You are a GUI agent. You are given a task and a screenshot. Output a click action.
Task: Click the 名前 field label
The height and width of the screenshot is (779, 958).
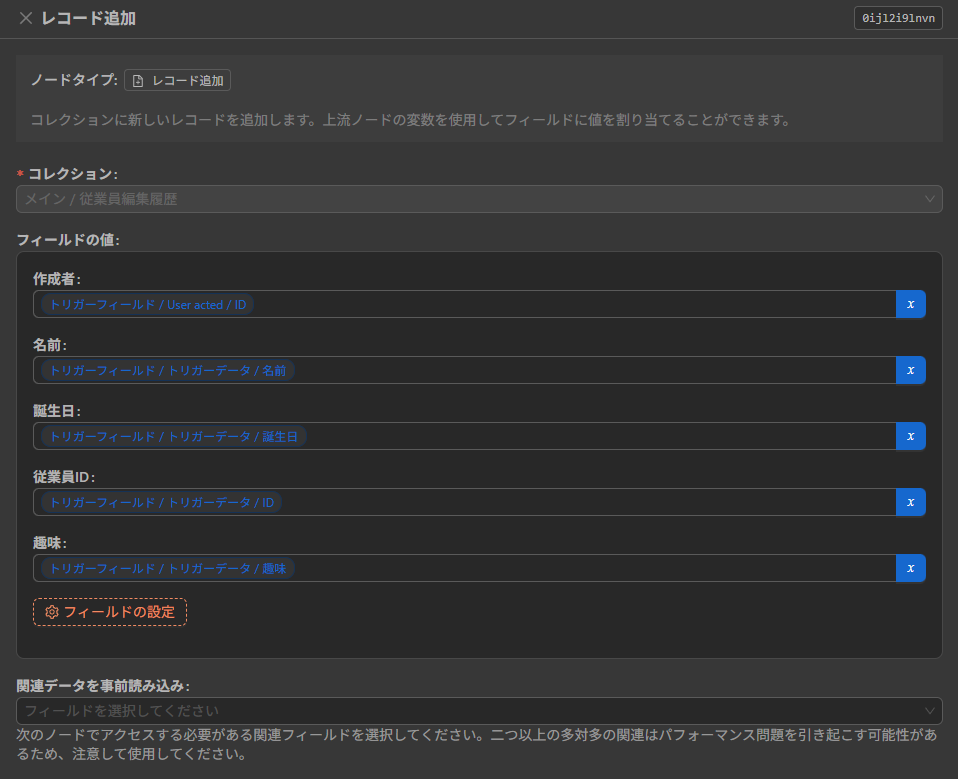coord(50,345)
